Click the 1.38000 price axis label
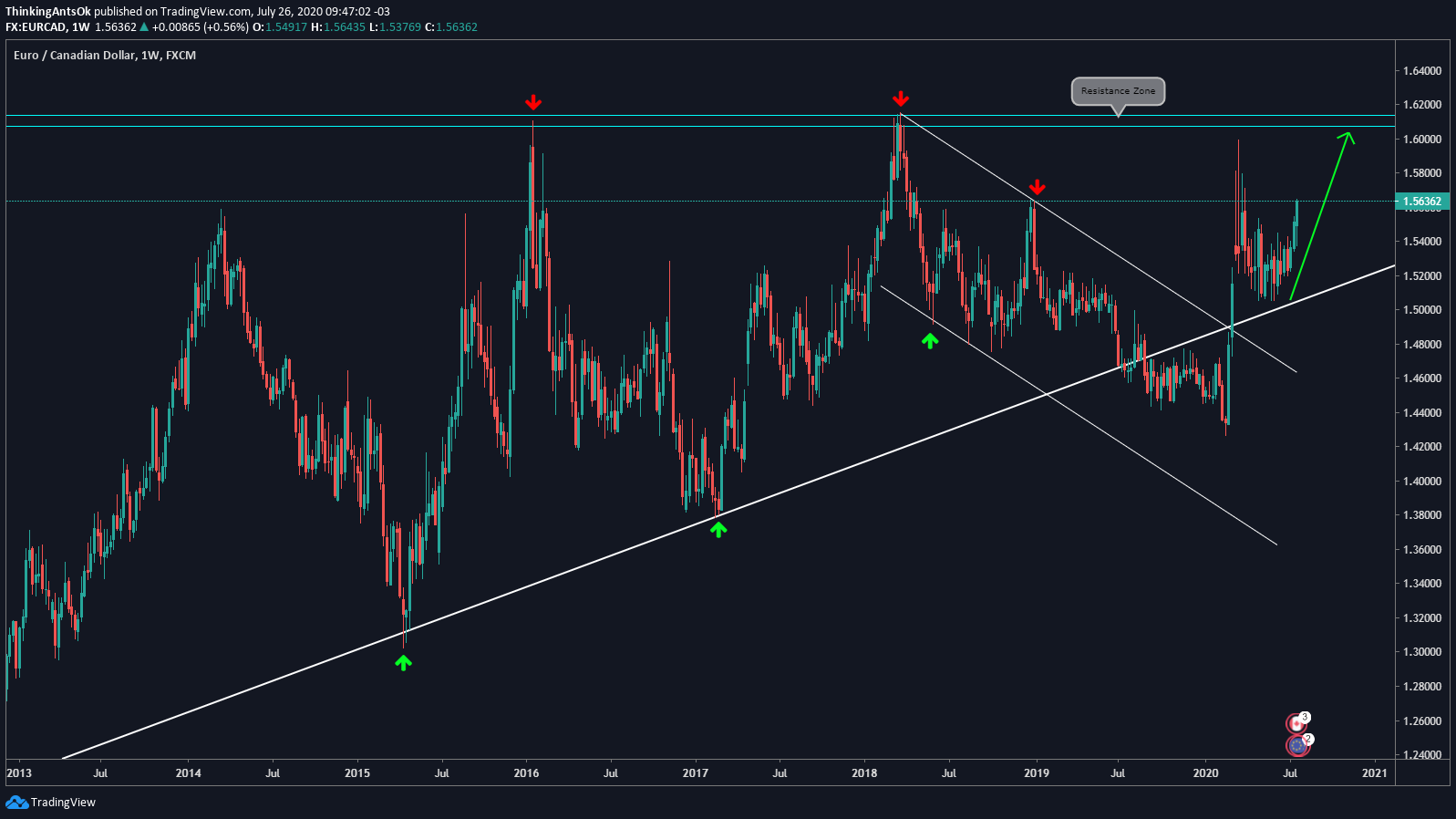This screenshot has height=819, width=1456. pos(1422,515)
